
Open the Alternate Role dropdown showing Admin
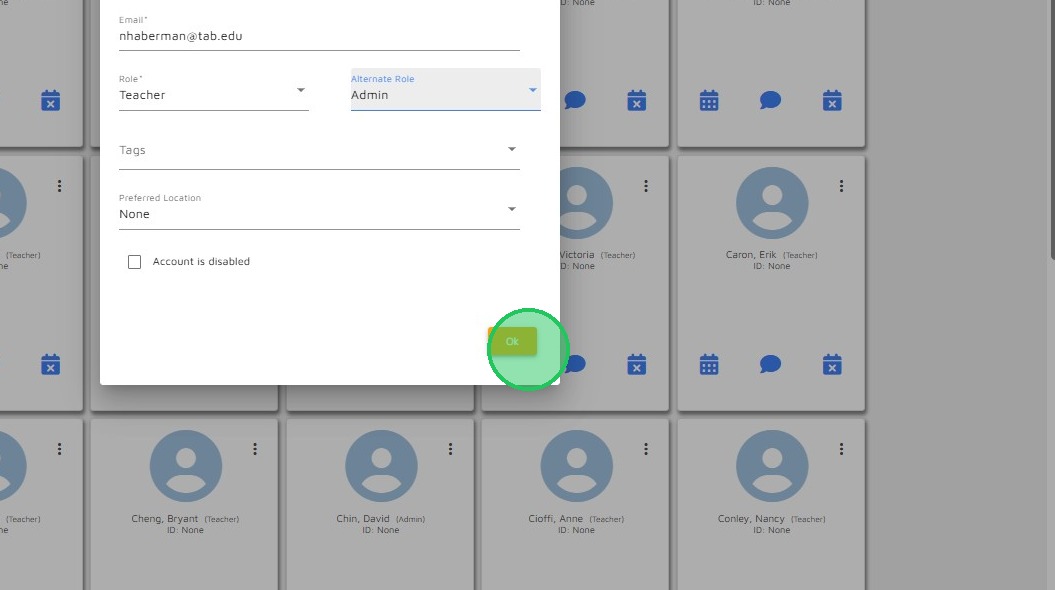click(445, 90)
